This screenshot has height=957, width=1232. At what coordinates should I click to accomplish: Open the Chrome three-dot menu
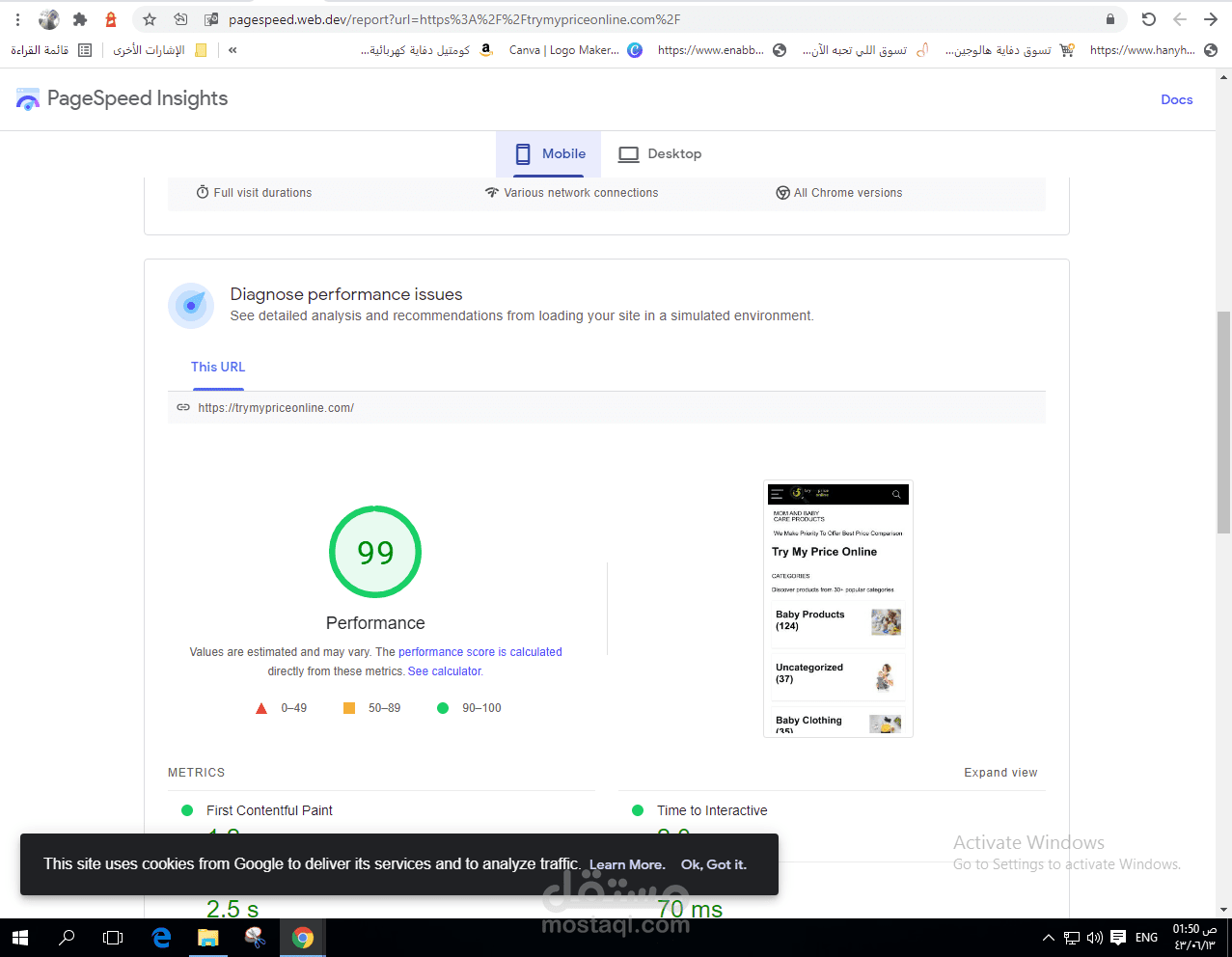[x=17, y=19]
